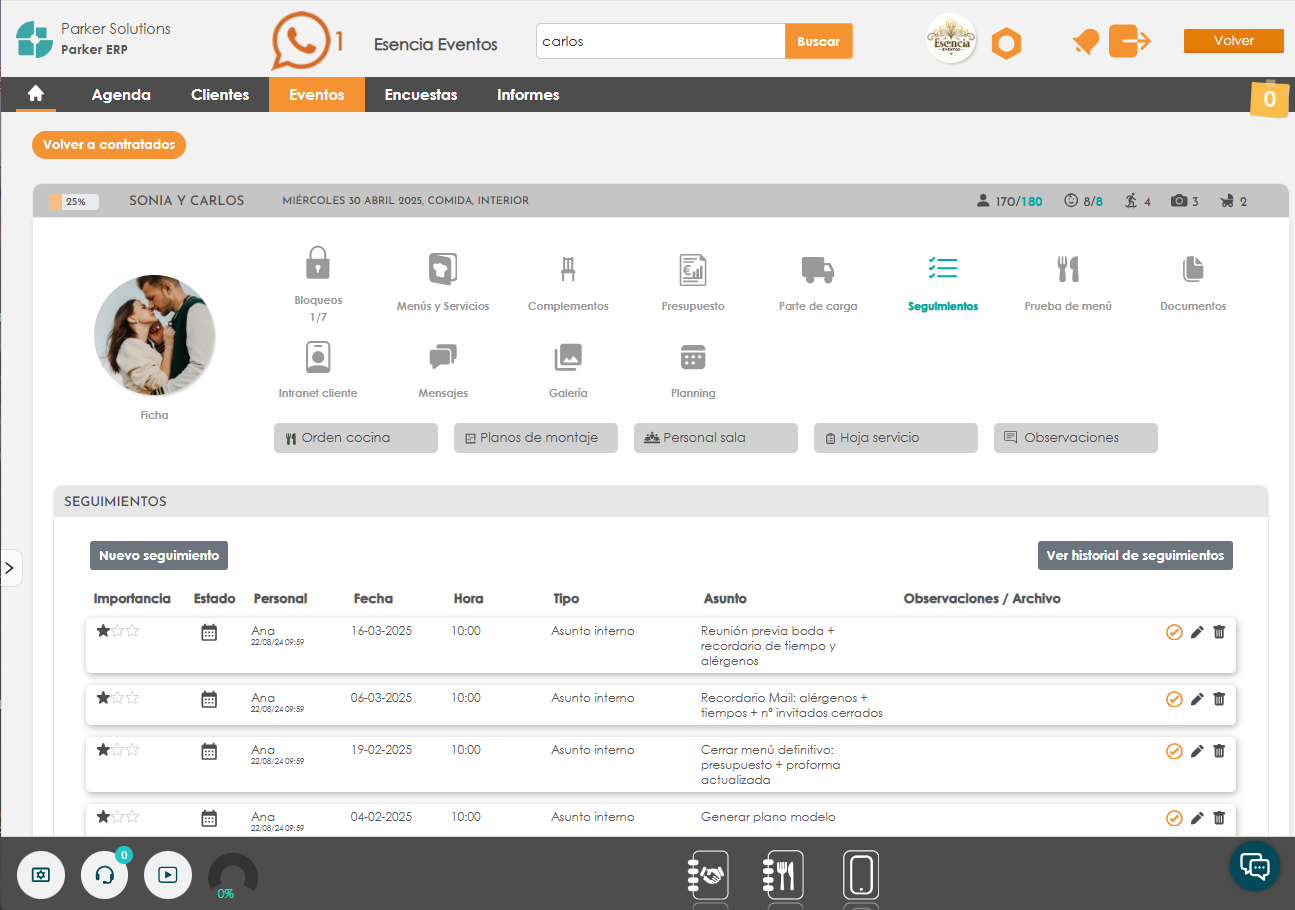Open the Bloqueos padlock icon
1295x910 pixels.
tap(318, 263)
